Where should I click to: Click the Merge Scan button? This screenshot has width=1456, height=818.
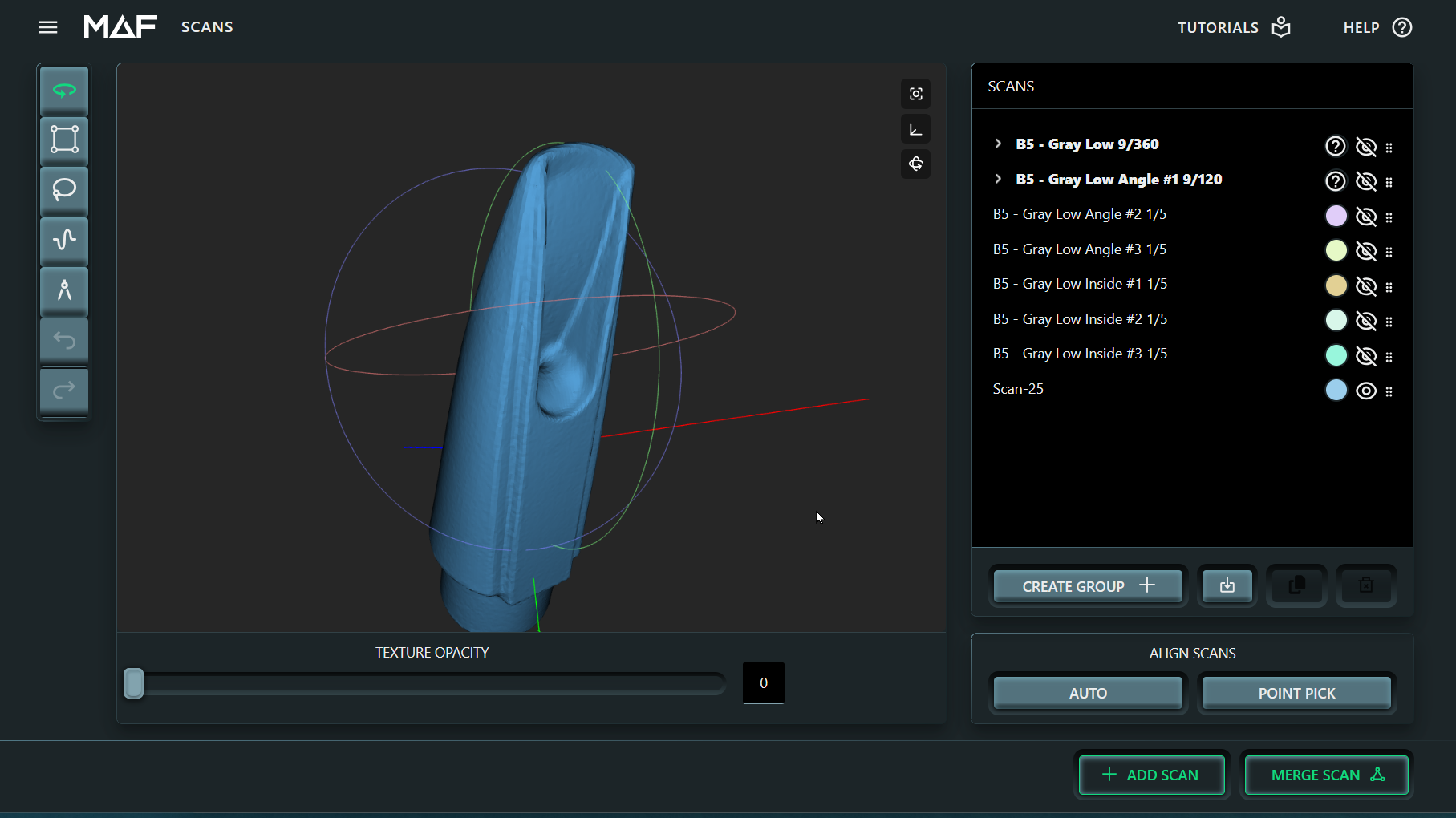[x=1327, y=775]
